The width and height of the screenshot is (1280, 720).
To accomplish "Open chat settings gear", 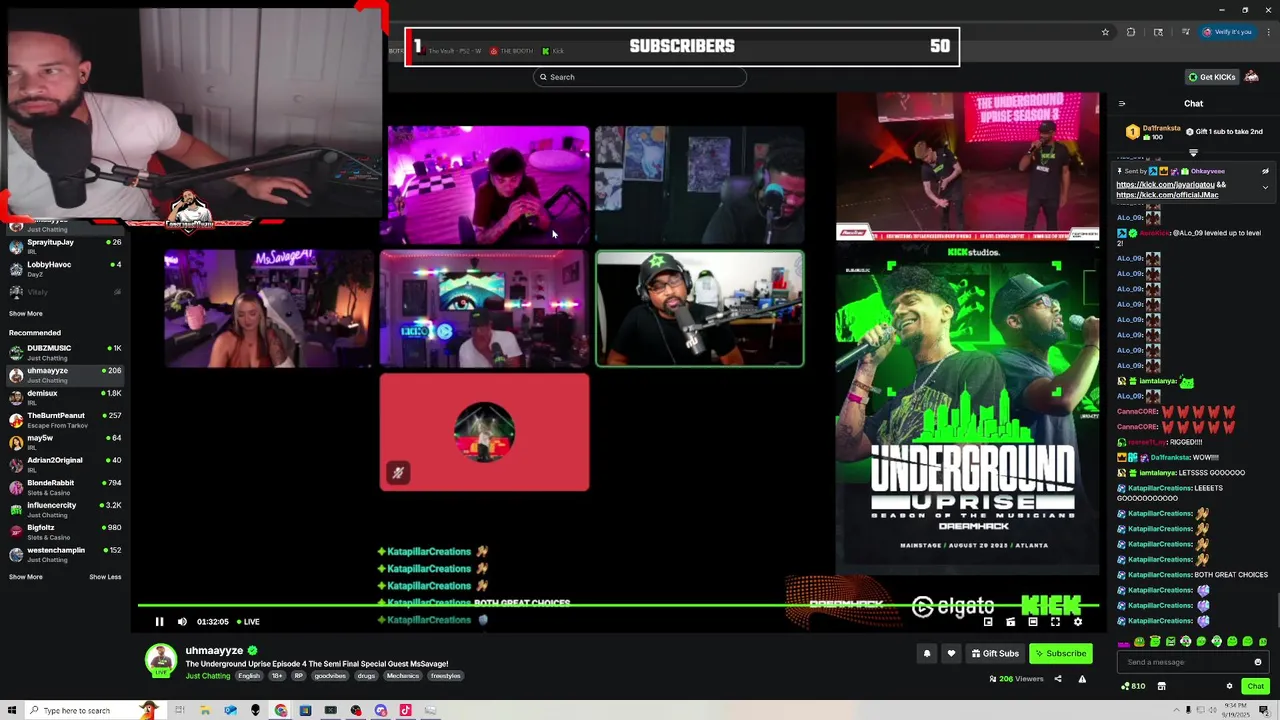I will [1229, 686].
